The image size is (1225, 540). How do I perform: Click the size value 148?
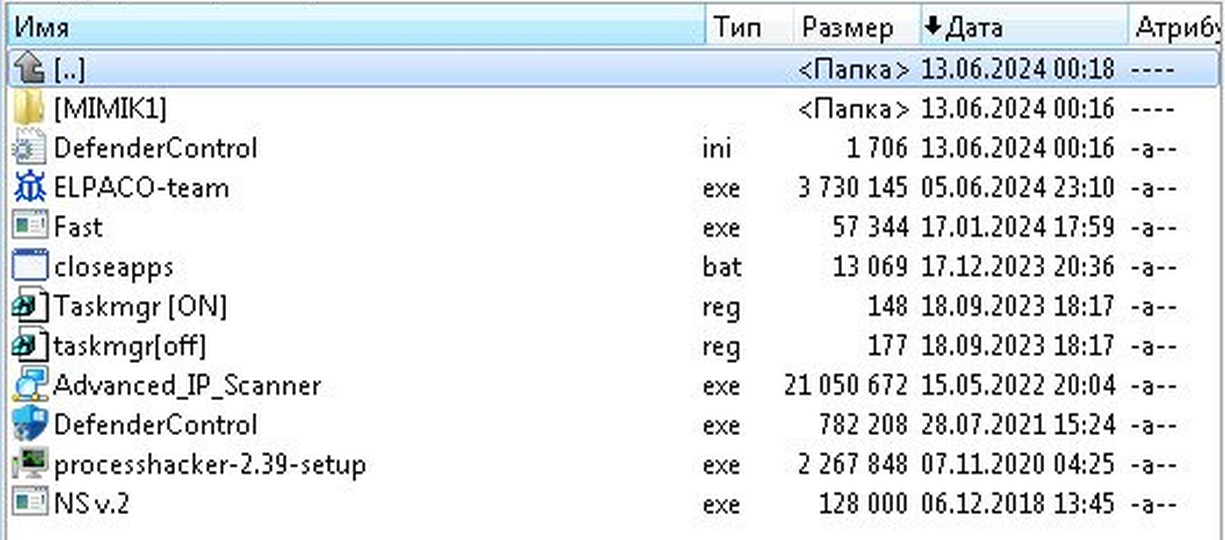click(888, 306)
